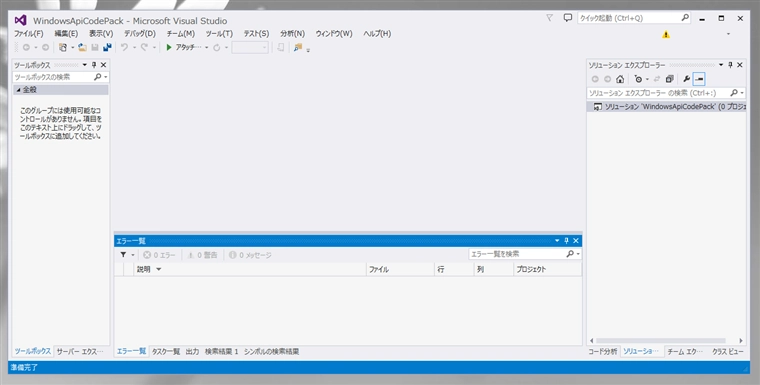Open the 編集(E) menu
The height and width of the screenshot is (385, 760).
coord(66,34)
